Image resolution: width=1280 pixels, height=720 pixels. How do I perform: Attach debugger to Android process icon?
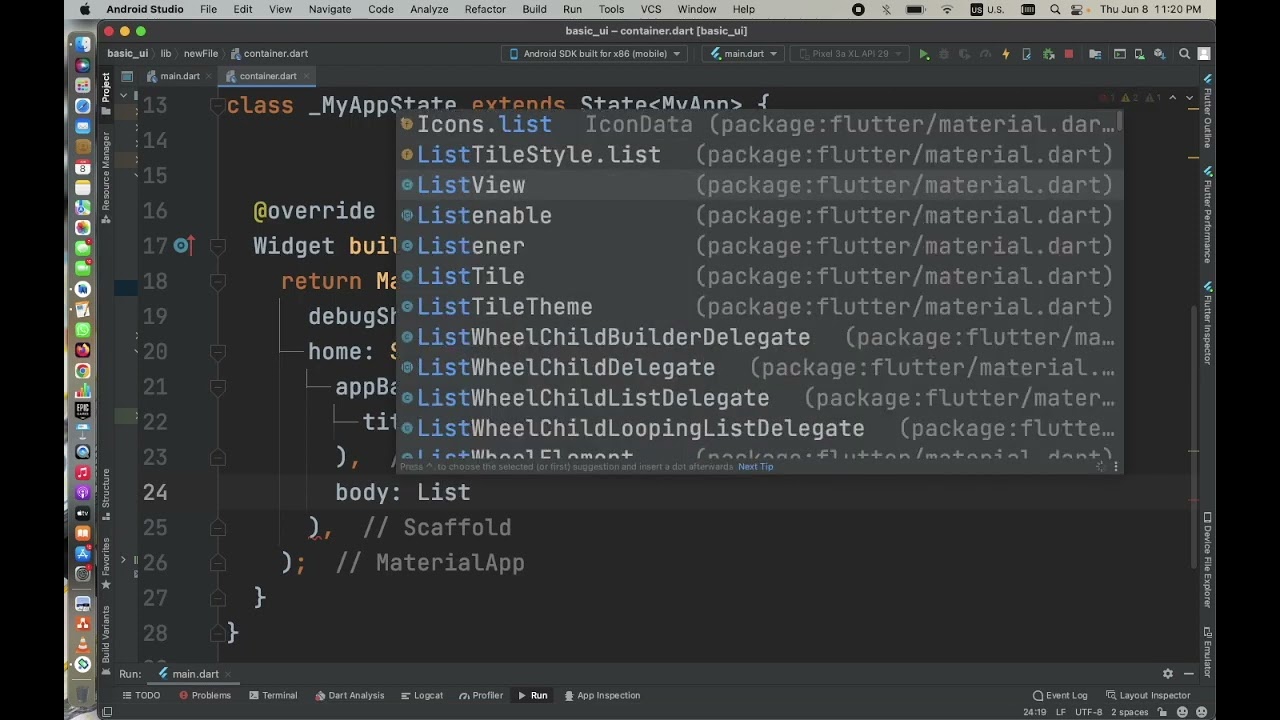[1047, 54]
